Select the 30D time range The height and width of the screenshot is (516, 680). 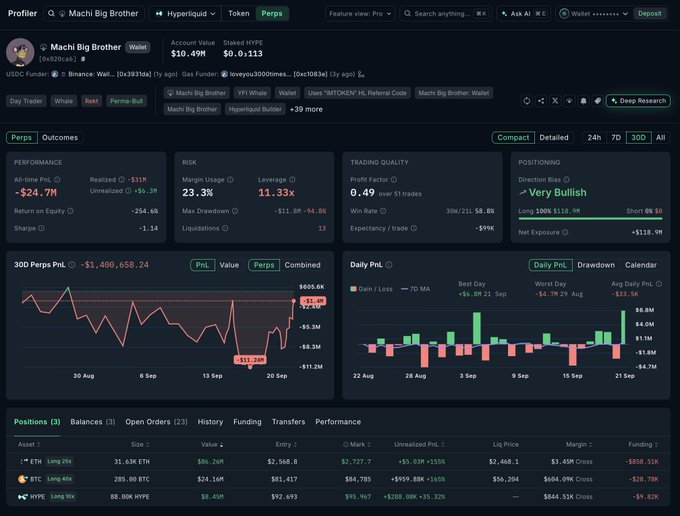[638, 138]
